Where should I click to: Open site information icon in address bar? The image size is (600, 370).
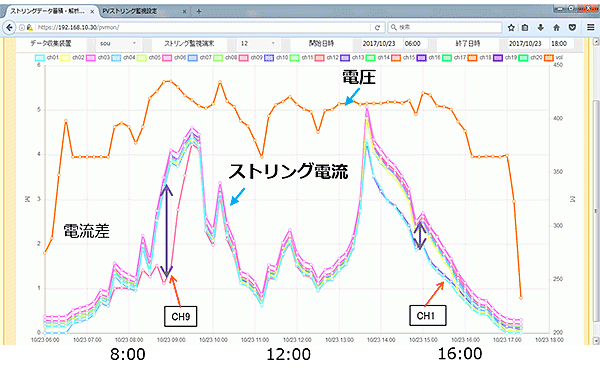click(22, 28)
